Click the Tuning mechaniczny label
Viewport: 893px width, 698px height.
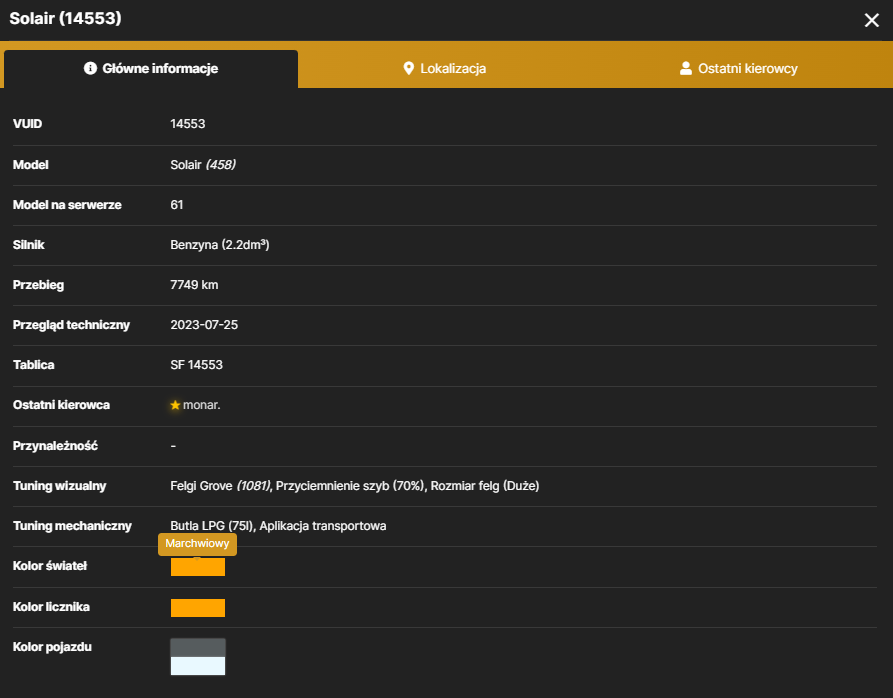(72, 525)
